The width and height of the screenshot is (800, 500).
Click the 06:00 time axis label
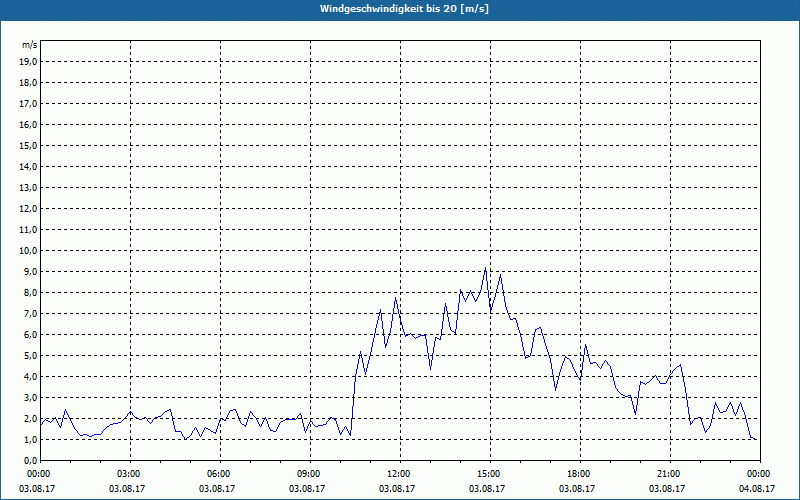coord(220,474)
